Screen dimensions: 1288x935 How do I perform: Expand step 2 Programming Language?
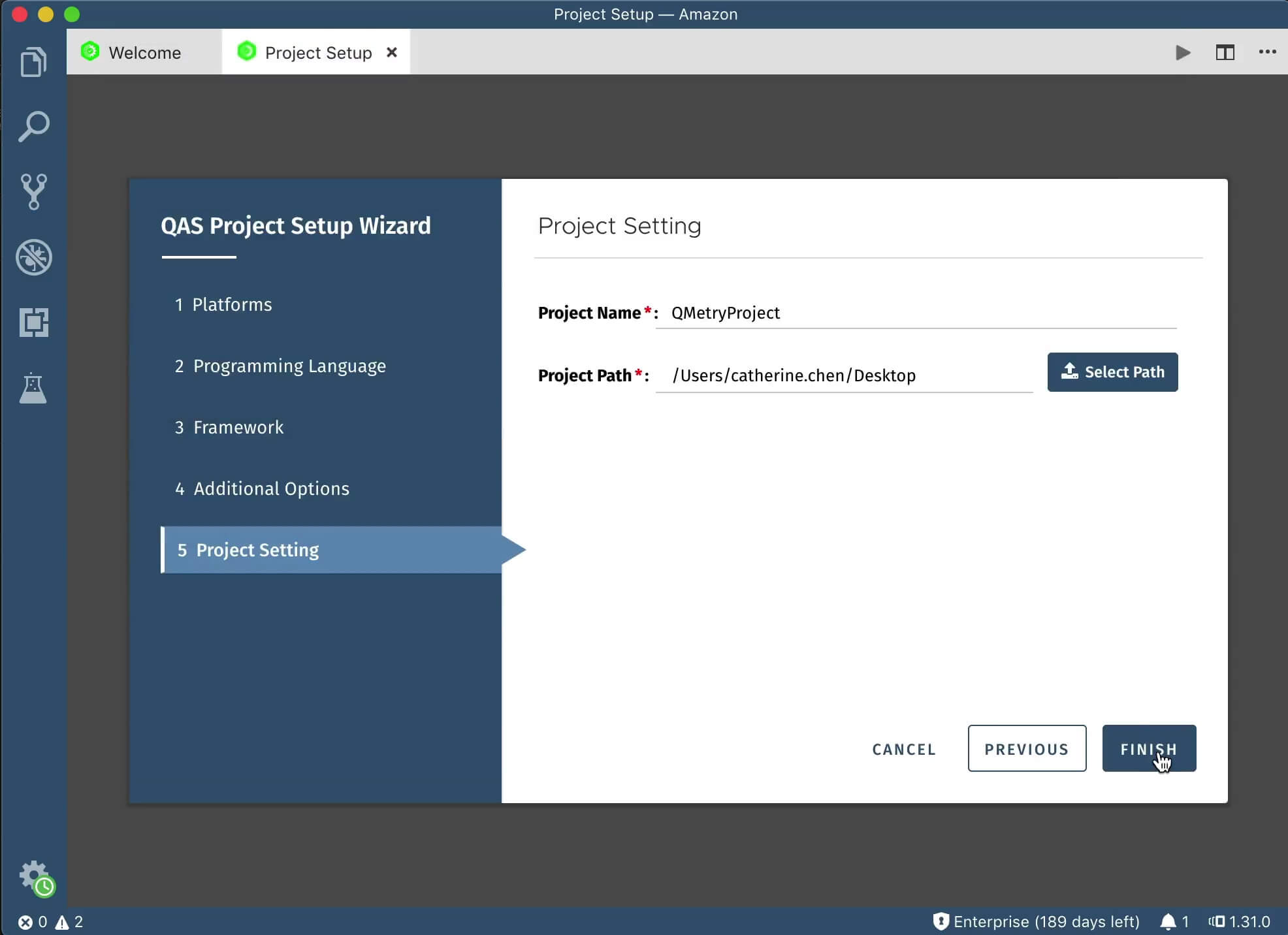(x=280, y=366)
